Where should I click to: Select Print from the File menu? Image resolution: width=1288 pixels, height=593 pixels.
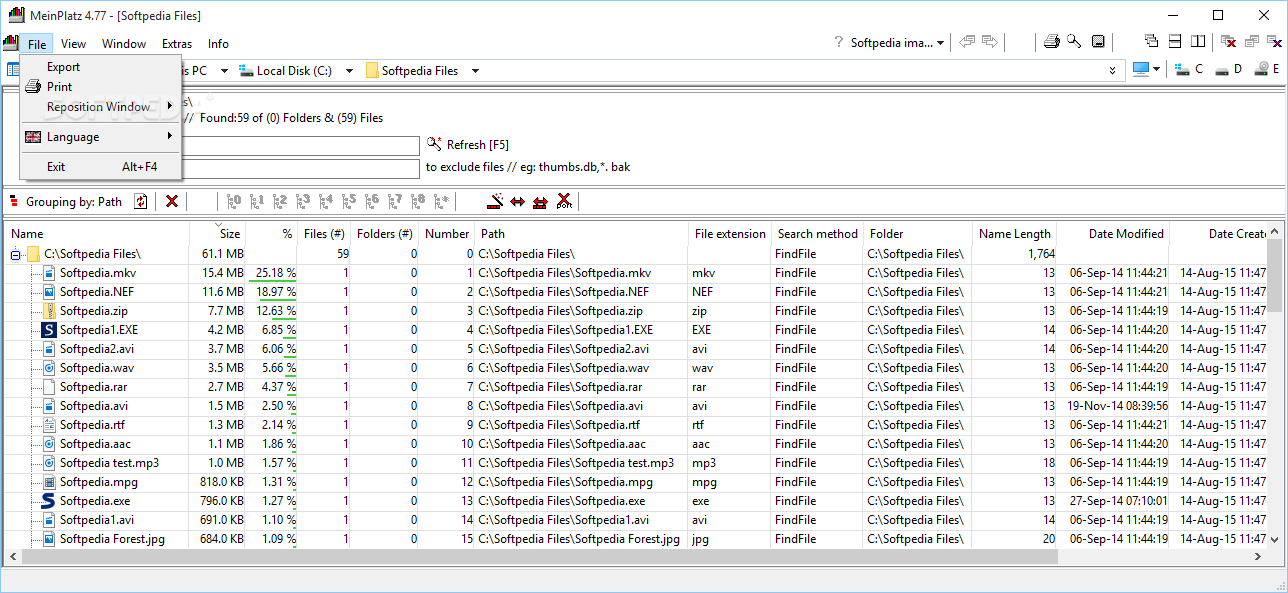click(x=99, y=87)
